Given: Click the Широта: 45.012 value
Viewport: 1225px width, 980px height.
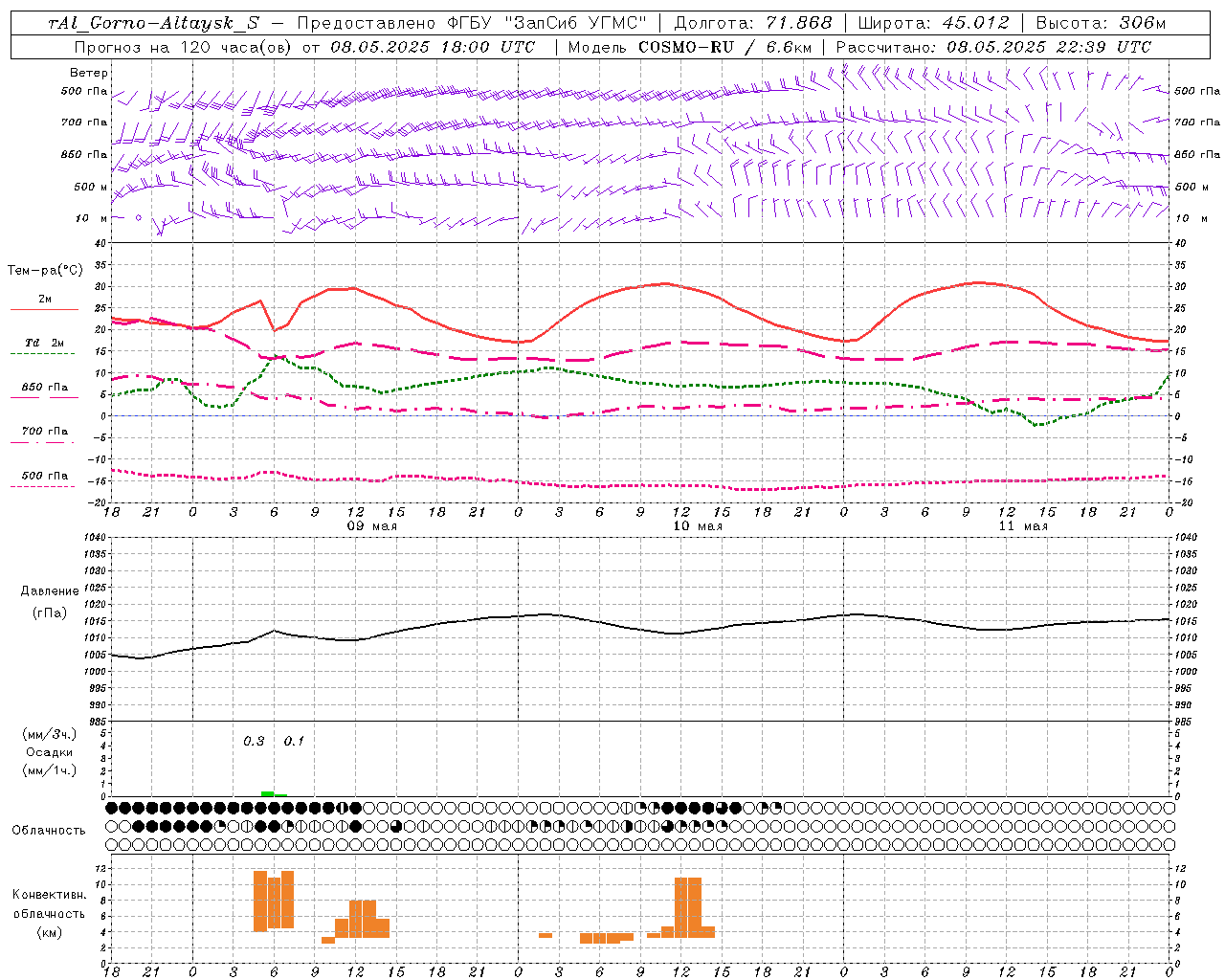Looking at the screenshot, I should (x=933, y=23).
